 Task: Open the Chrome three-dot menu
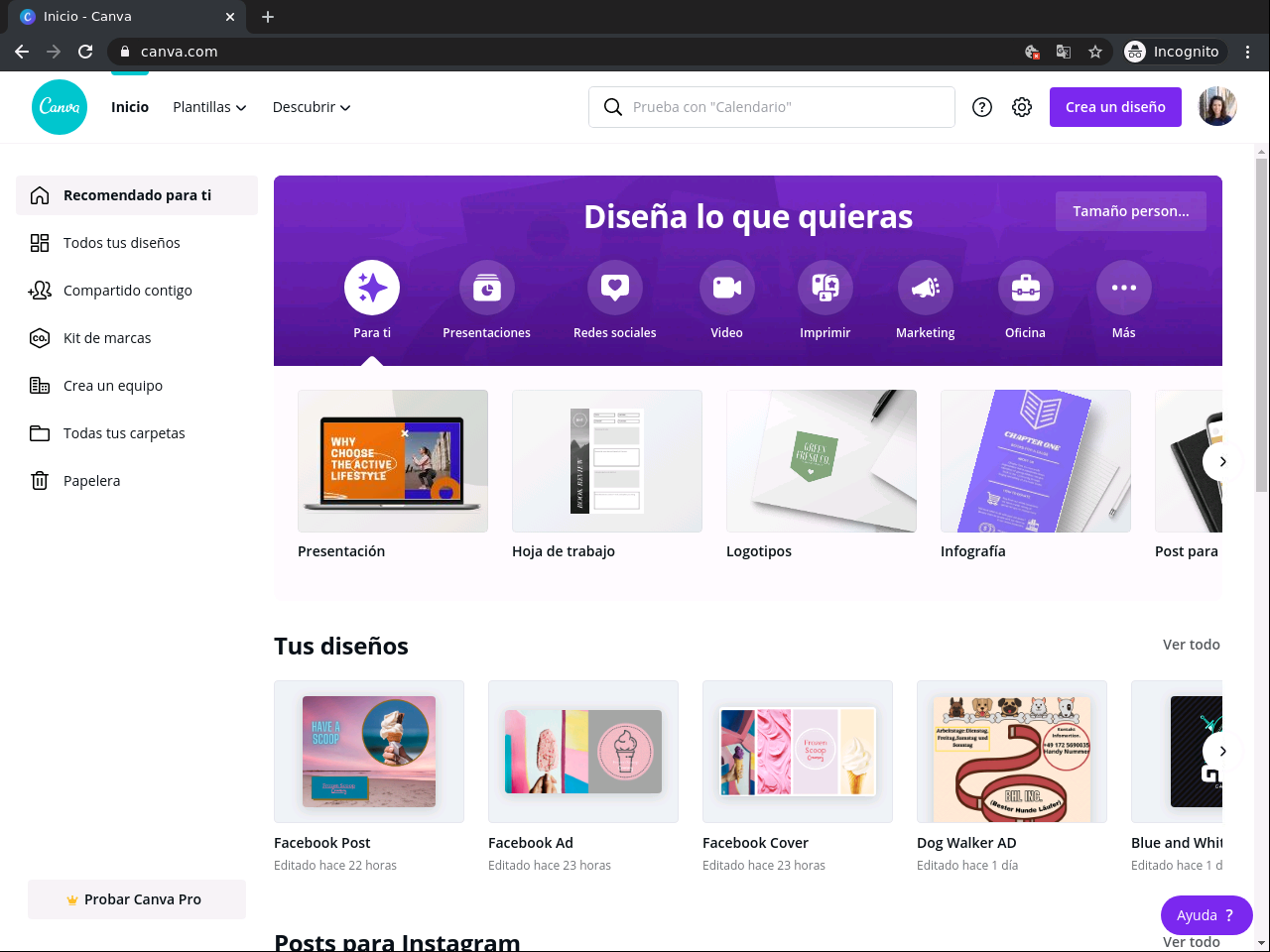click(x=1248, y=52)
